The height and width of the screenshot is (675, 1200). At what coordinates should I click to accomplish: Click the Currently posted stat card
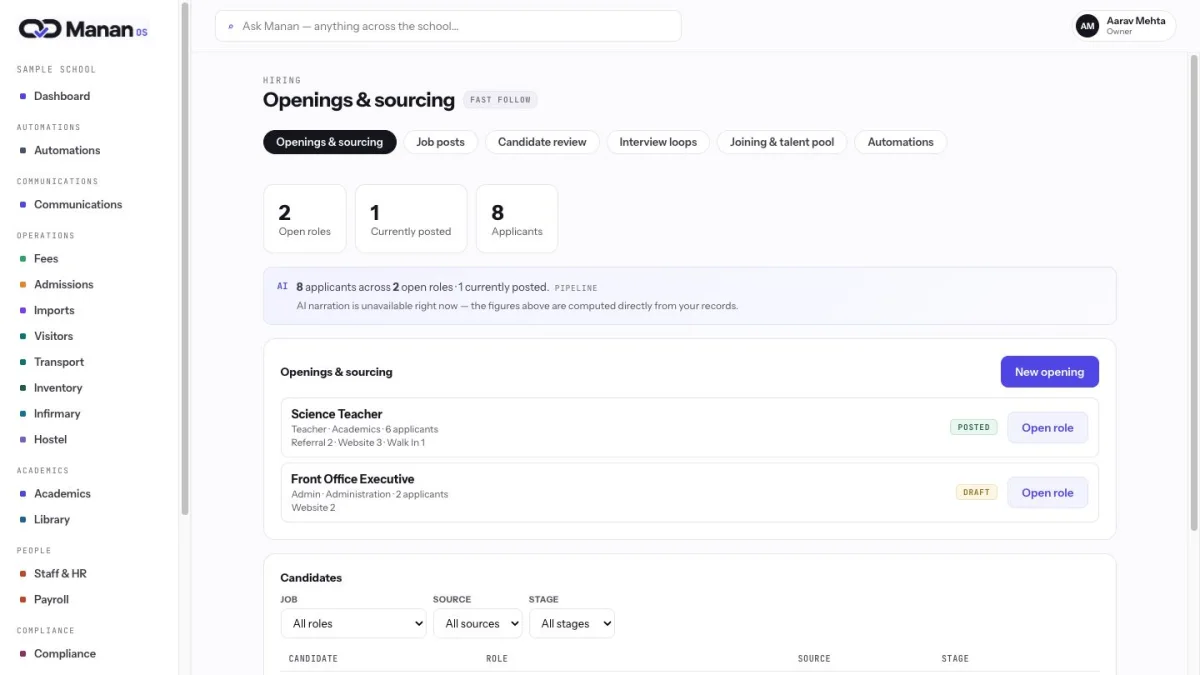pyautogui.click(x=411, y=219)
